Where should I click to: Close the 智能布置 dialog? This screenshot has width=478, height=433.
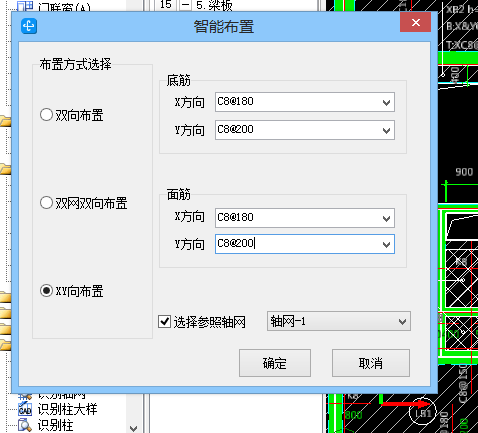tap(415, 23)
